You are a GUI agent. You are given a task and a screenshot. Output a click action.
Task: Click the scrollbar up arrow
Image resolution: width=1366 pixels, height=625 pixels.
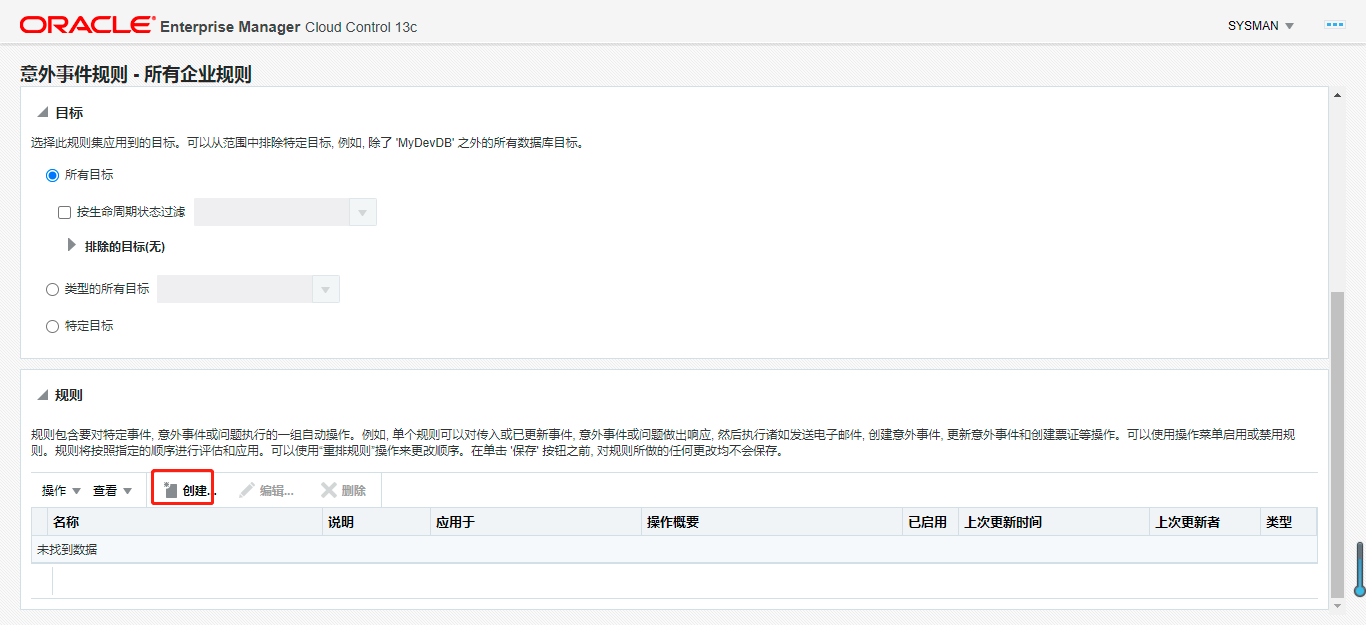tap(1337, 95)
